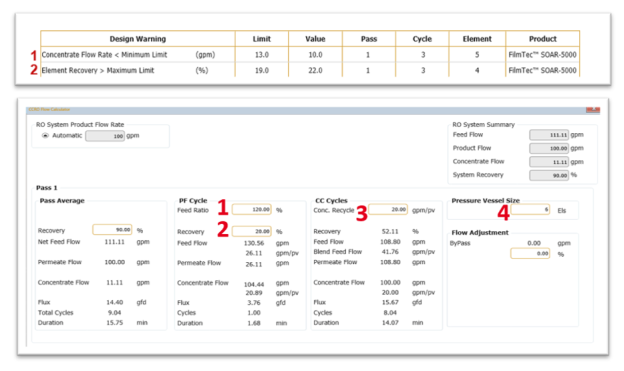
Task: Click the warning value 22.0
Action: [x=315, y=70]
